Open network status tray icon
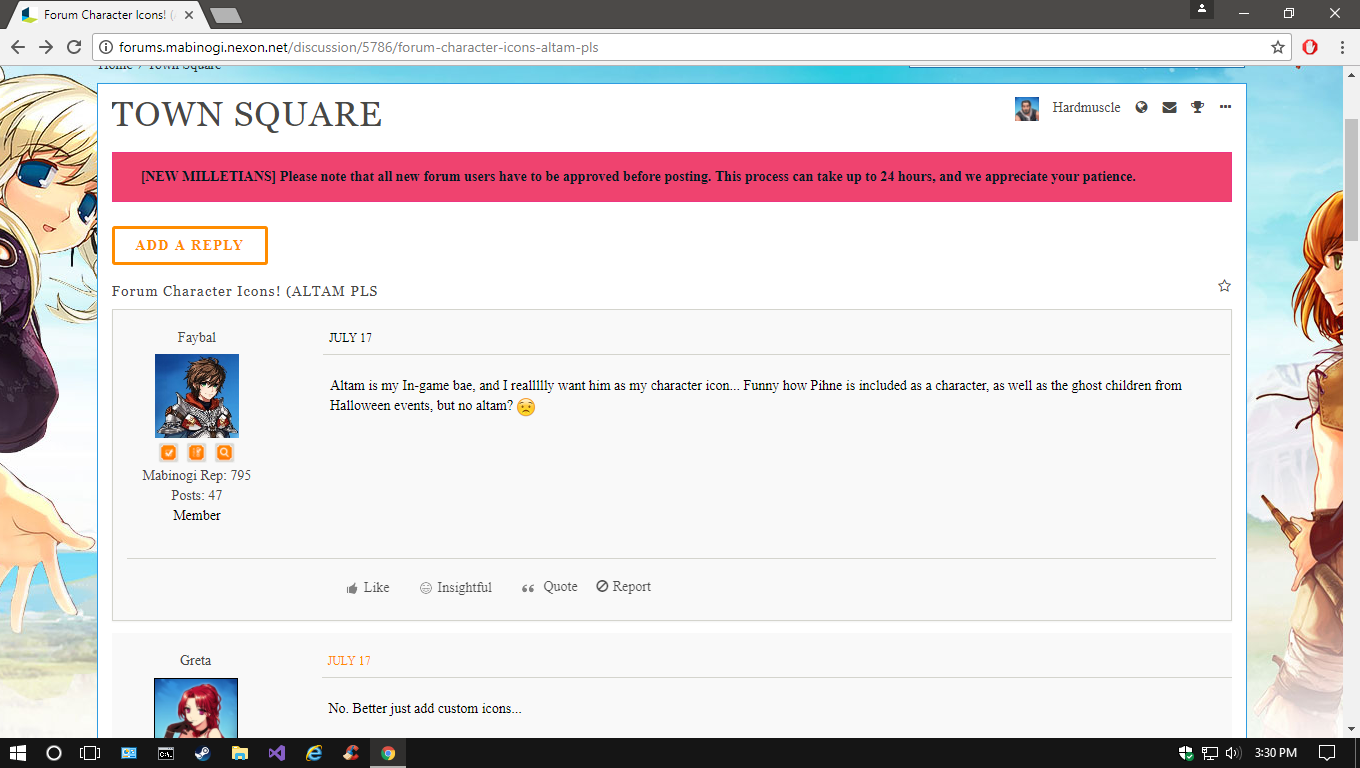This screenshot has width=1360, height=768. [x=1210, y=753]
